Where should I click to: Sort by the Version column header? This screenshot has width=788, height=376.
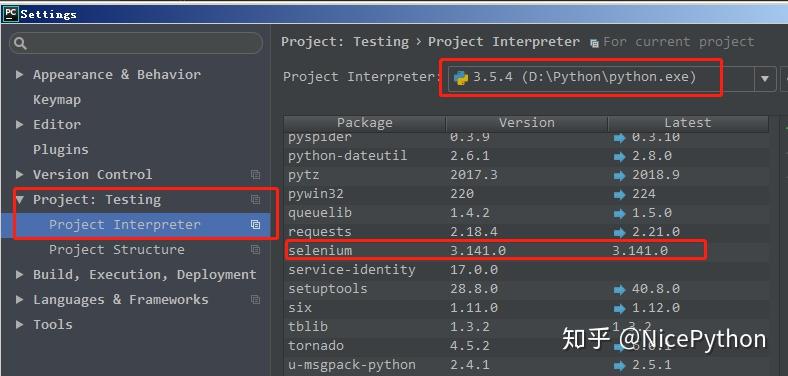tap(527, 123)
